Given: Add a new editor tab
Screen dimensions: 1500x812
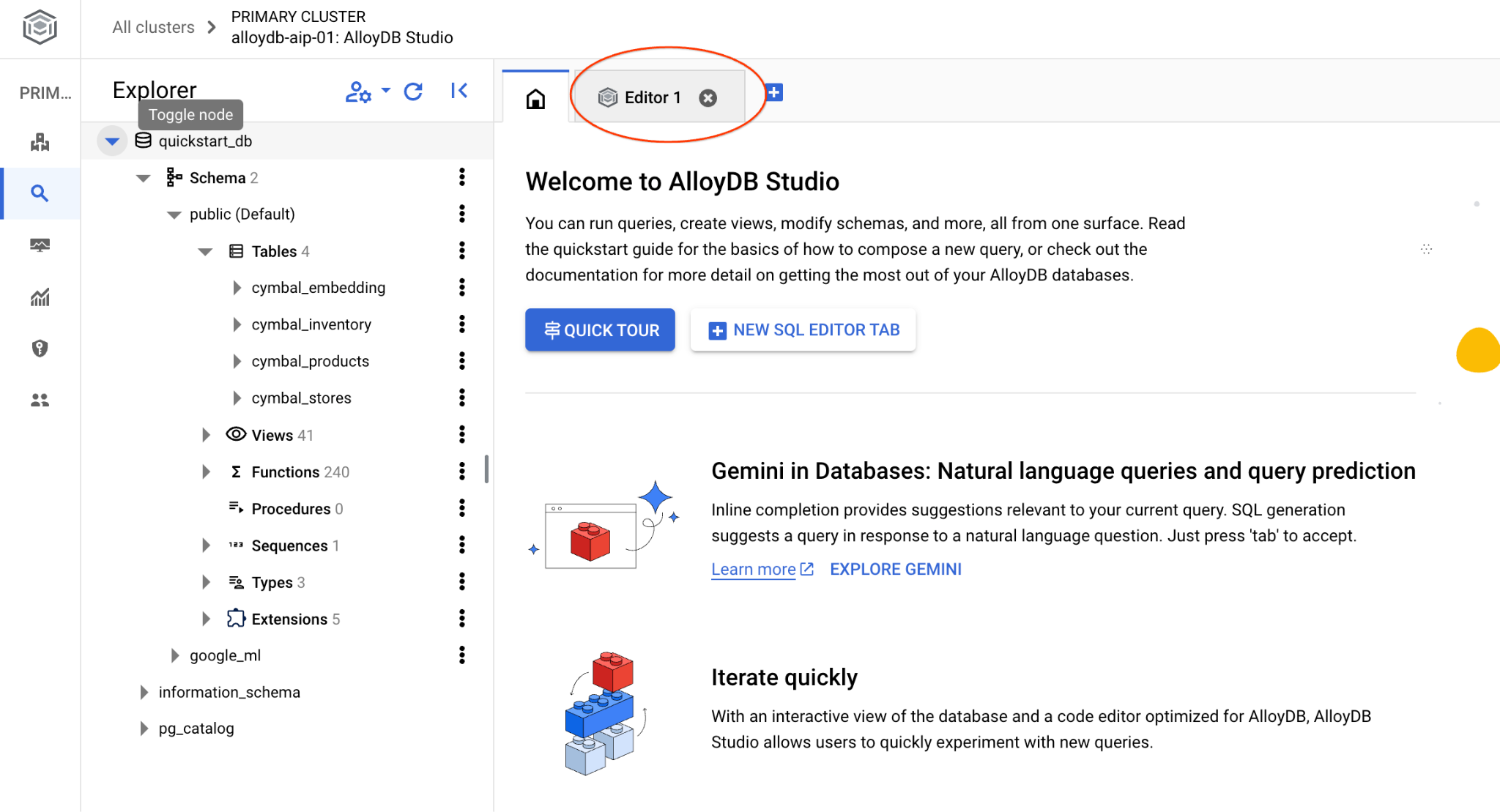Looking at the screenshot, I should tap(774, 93).
